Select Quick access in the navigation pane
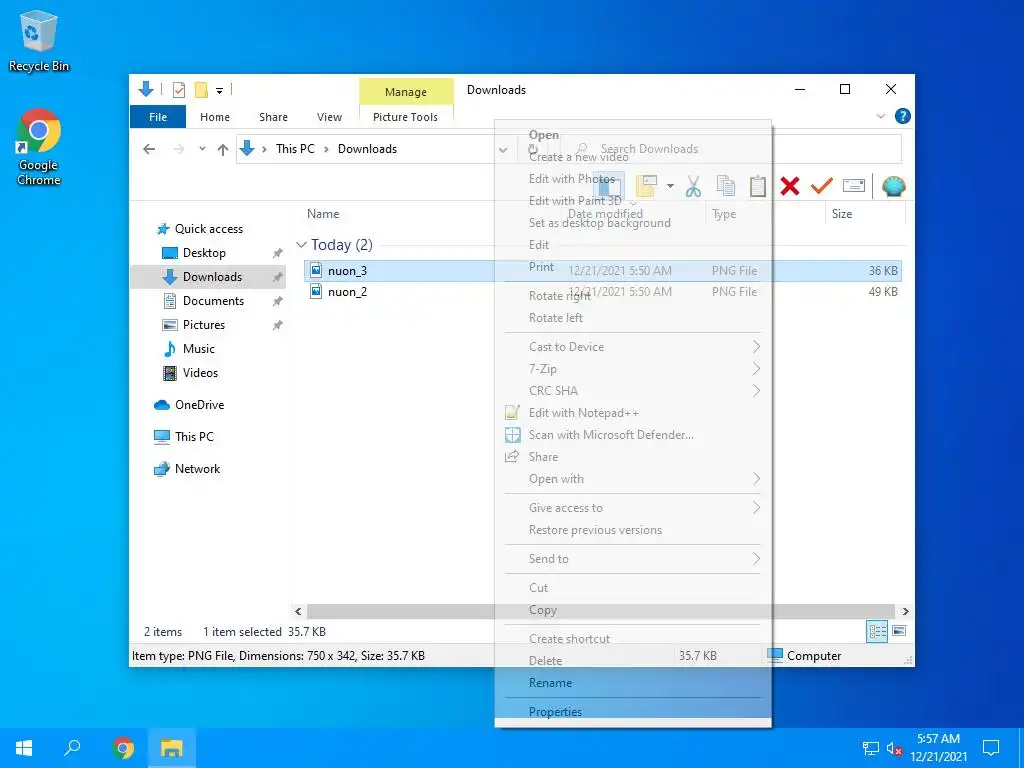The height and width of the screenshot is (768, 1024). (x=200, y=229)
